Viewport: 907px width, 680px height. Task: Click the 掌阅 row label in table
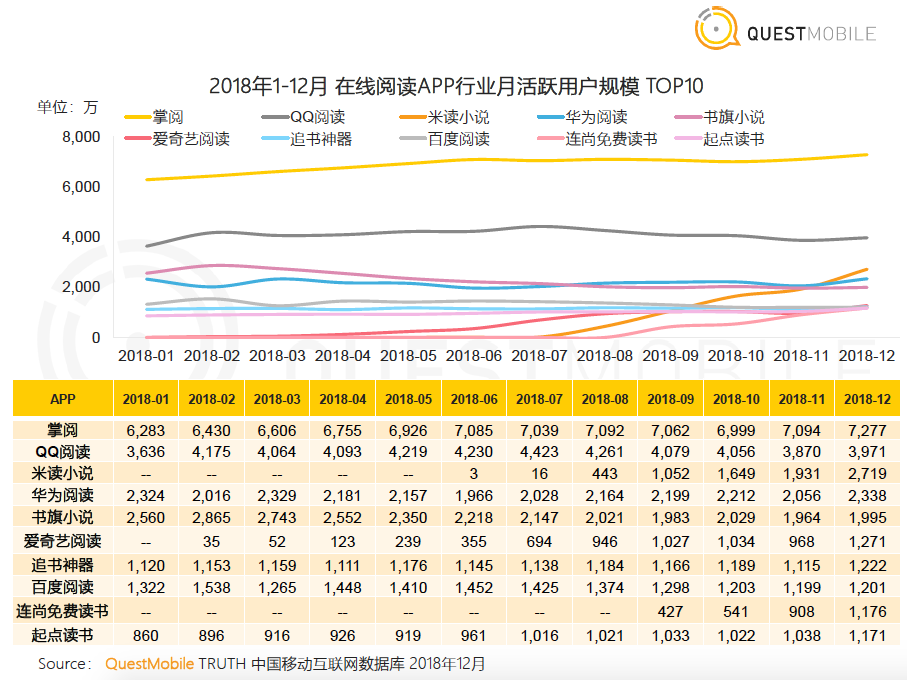click(x=62, y=430)
